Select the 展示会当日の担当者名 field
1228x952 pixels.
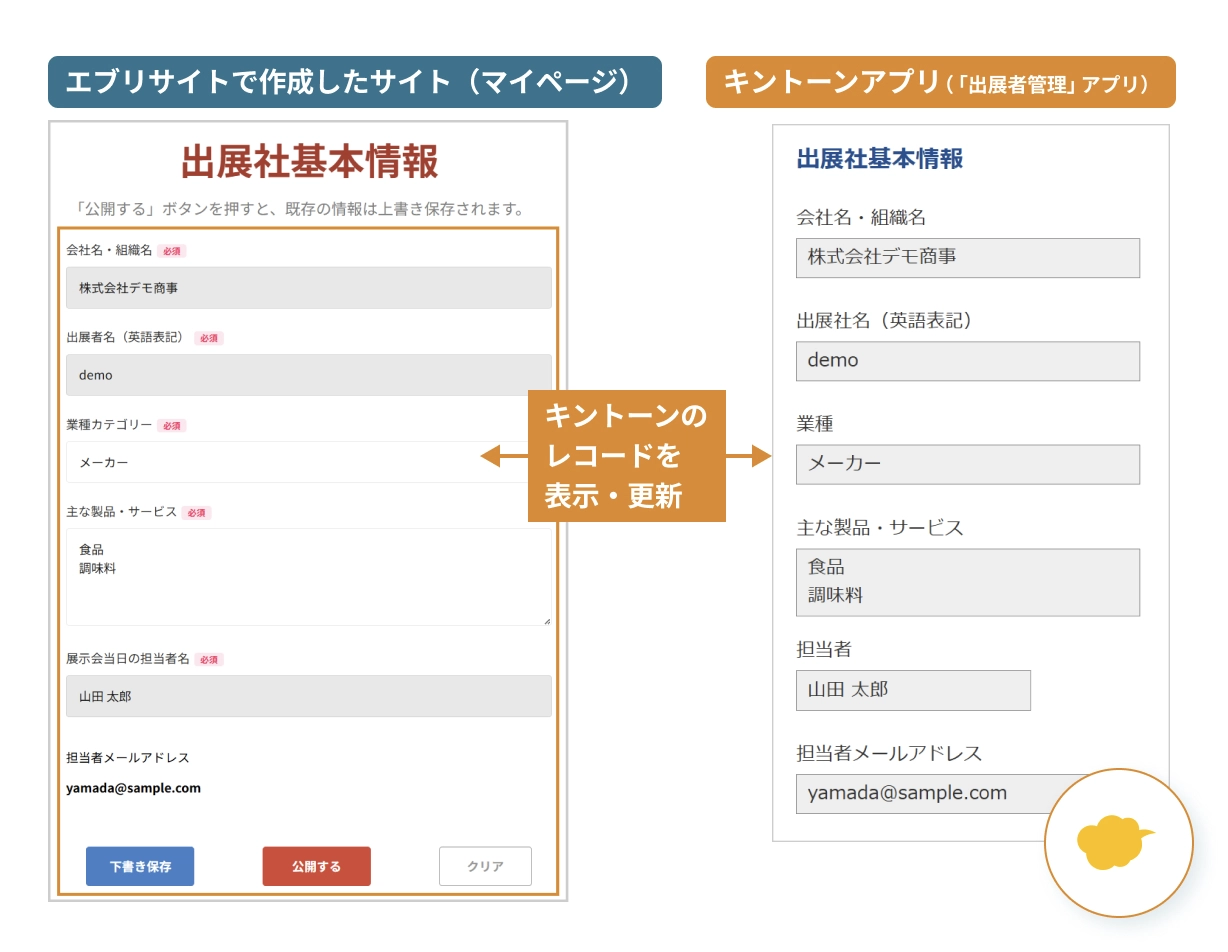(x=309, y=696)
